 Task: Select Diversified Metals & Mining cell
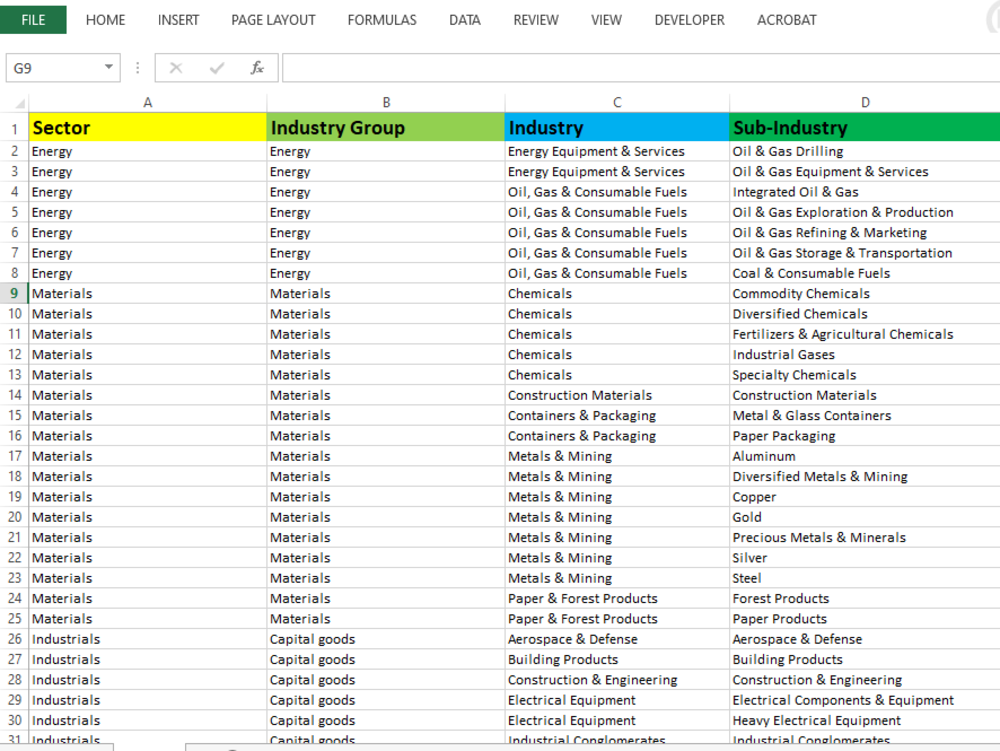coord(865,476)
